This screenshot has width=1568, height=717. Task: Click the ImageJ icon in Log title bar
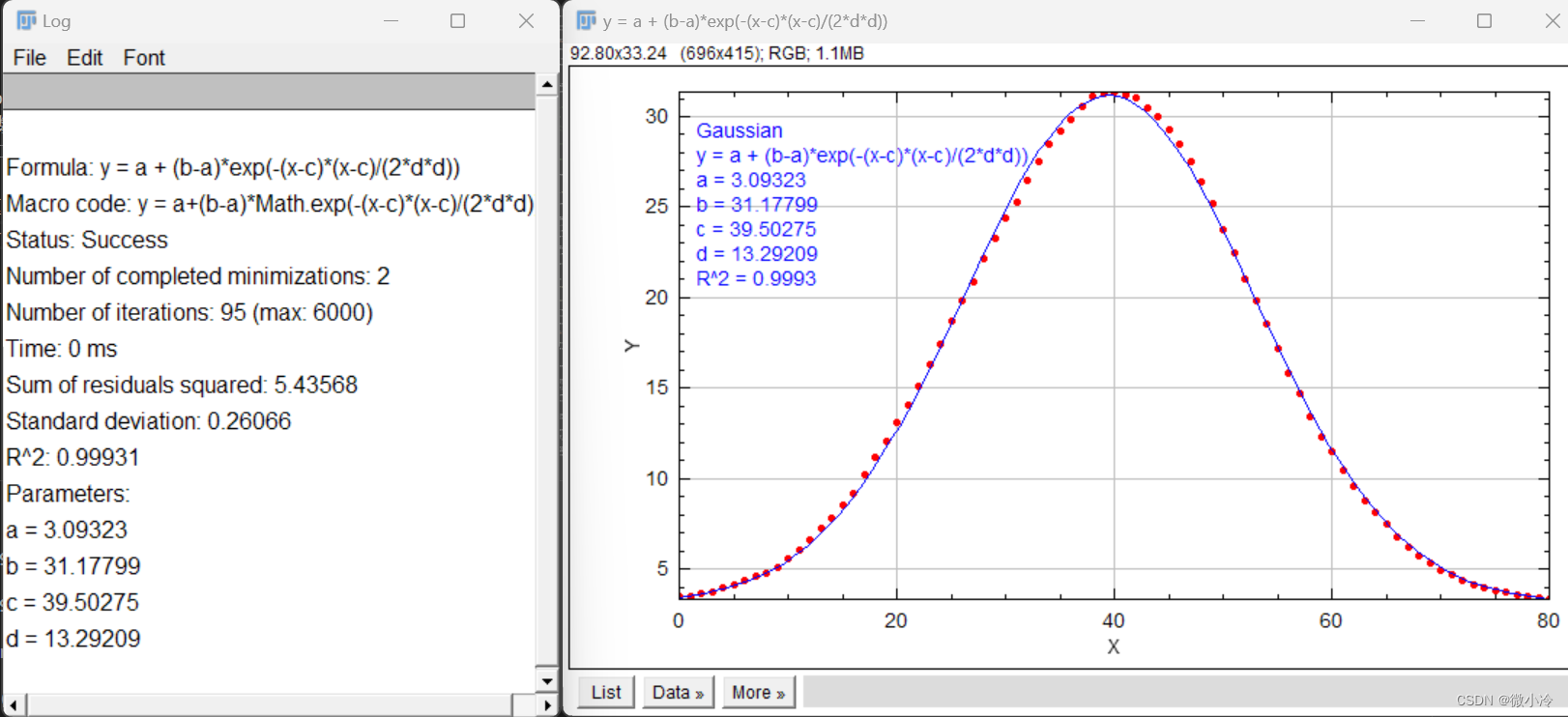point(26,20)
